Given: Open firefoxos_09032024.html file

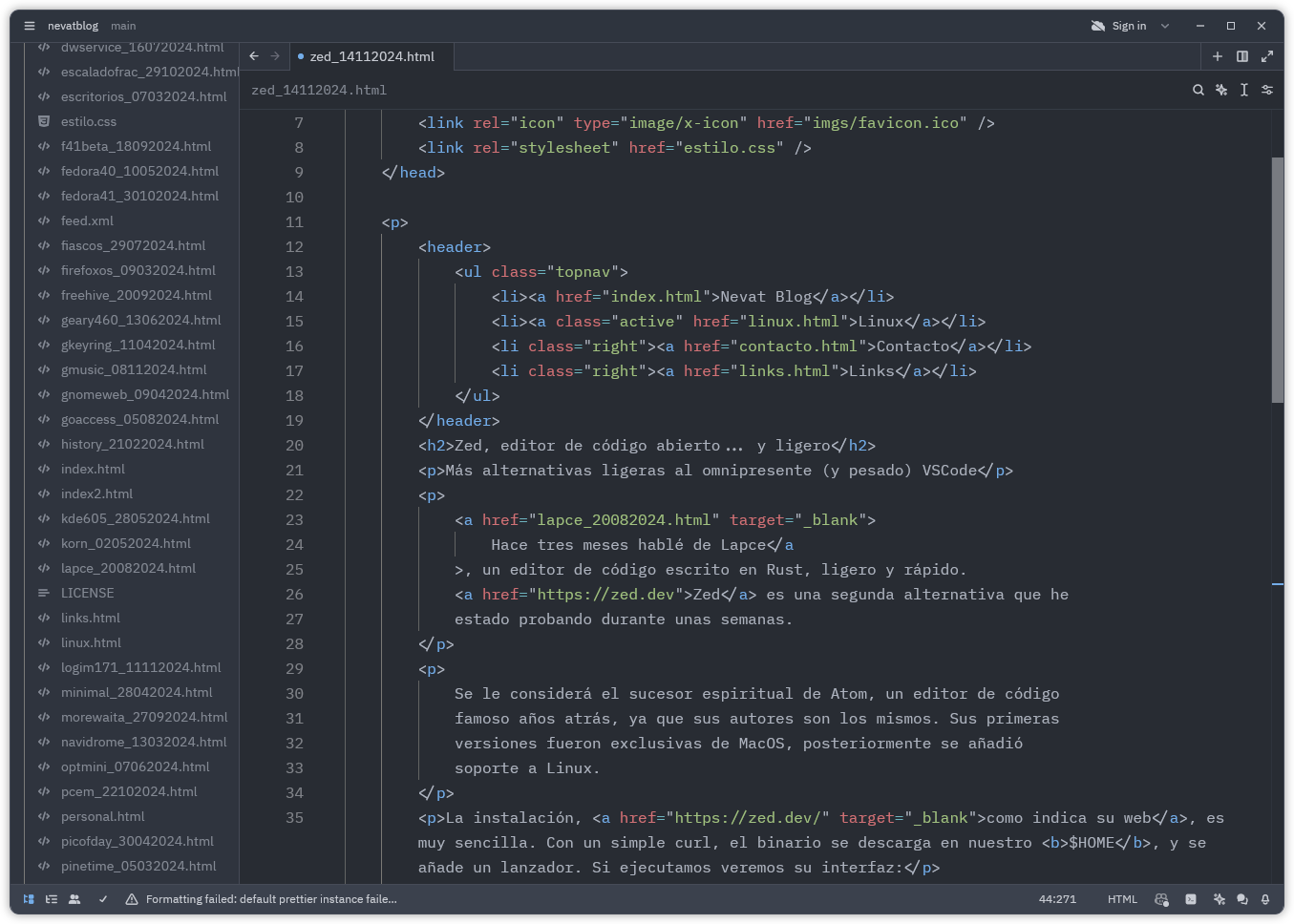Looking at the screenshot, I should [138, 270].
